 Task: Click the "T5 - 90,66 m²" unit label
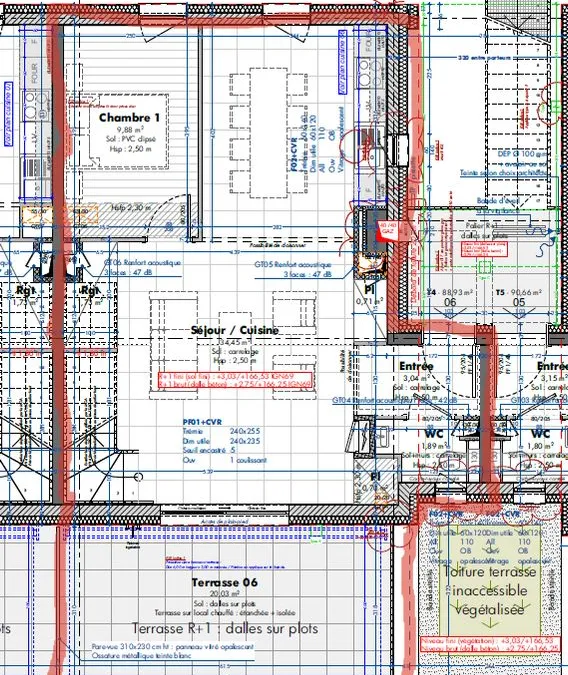pyautogui.click(x=519, y=292)
